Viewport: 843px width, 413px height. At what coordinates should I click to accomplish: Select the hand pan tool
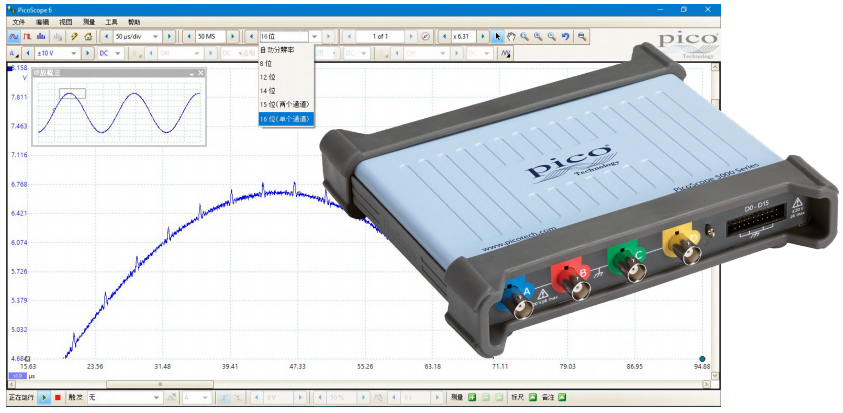[511, 37]
